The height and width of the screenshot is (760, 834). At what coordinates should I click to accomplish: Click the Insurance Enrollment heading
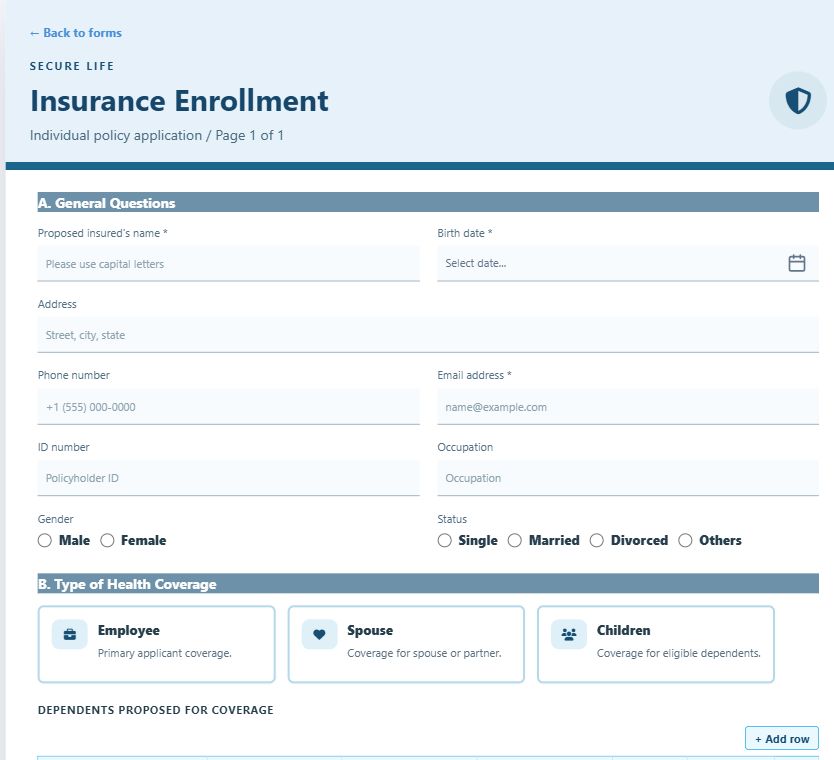pyautogui.click(x=179, y=101)
